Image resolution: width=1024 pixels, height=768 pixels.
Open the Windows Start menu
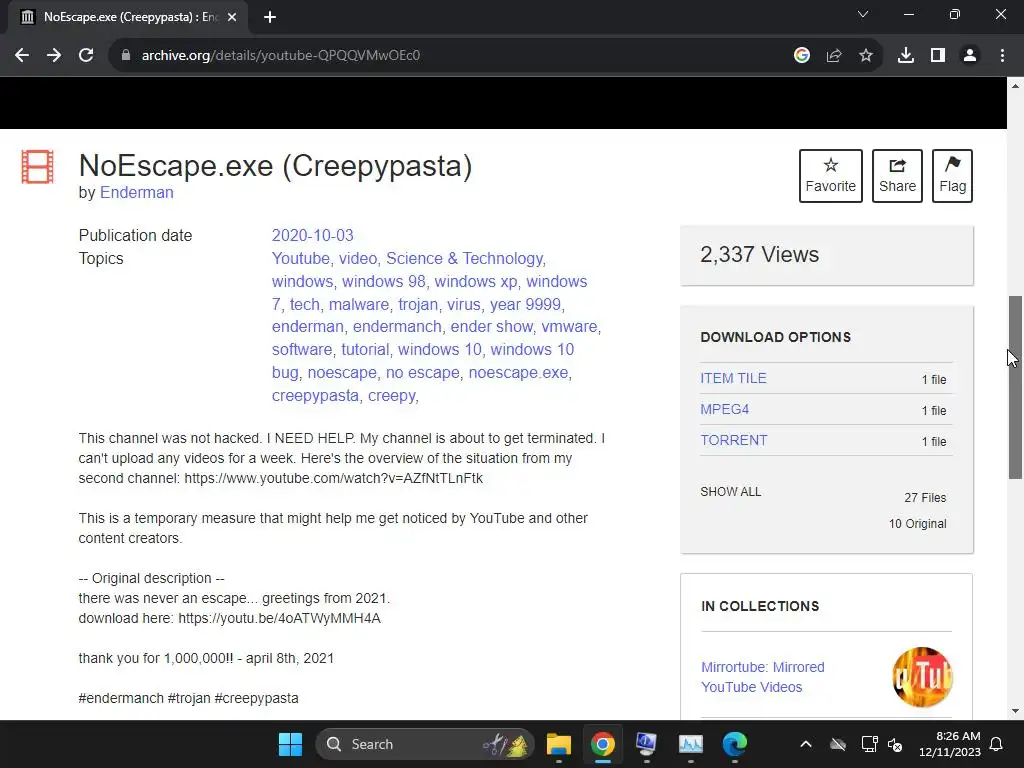click(290, 744)
